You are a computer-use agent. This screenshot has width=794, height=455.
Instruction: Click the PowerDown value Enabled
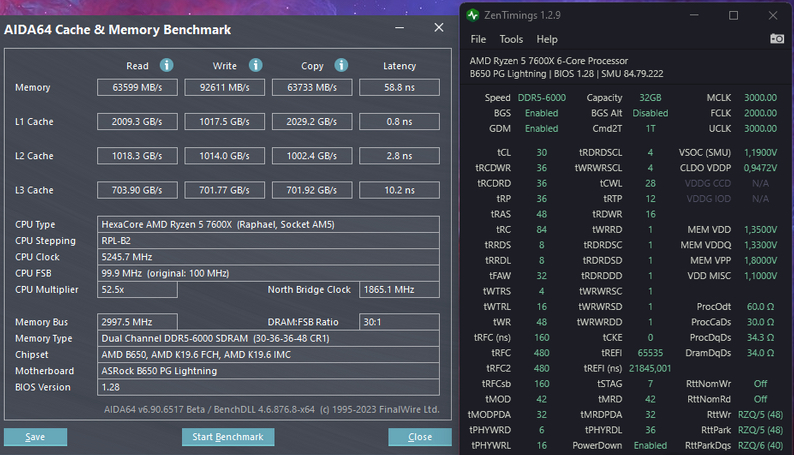tap(650, 445)
